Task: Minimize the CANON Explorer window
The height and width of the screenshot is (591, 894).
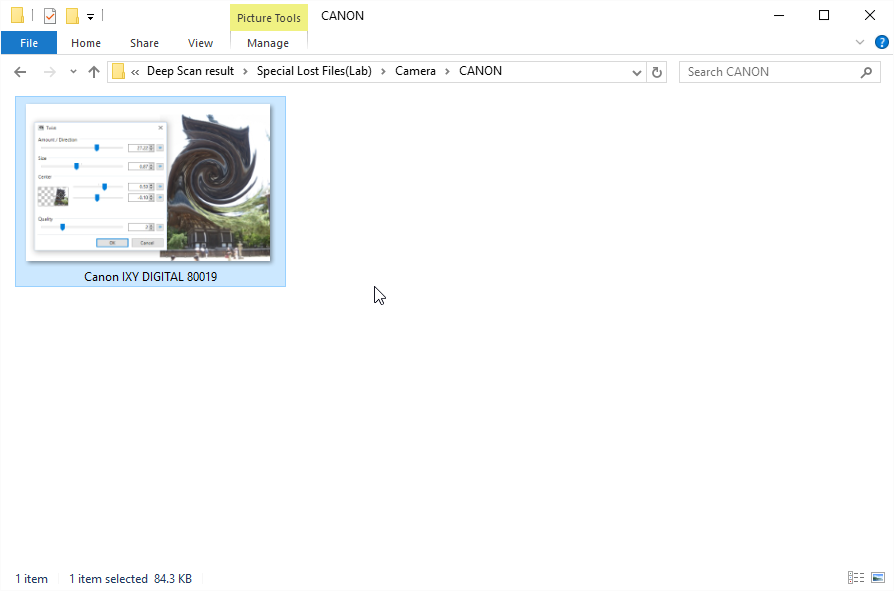Action: point(779,15)
